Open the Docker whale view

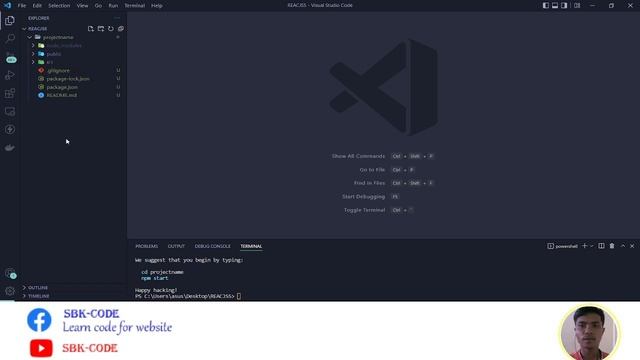10,147
